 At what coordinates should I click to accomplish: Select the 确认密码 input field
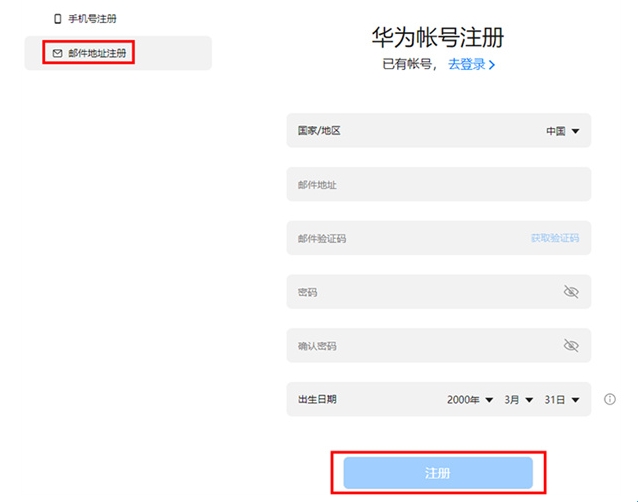point(420,347)
